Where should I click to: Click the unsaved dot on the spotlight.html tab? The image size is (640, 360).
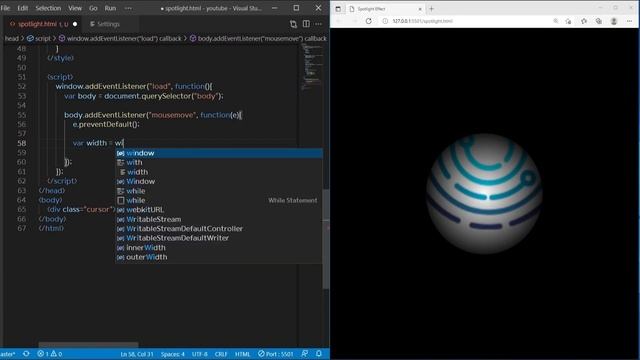pyautogui.click(x=75, y=24)
